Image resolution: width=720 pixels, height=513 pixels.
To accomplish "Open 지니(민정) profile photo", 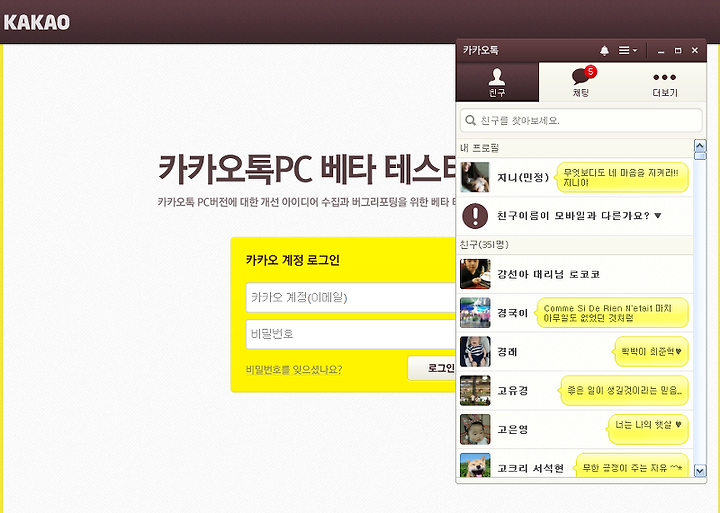I will 475,177.
